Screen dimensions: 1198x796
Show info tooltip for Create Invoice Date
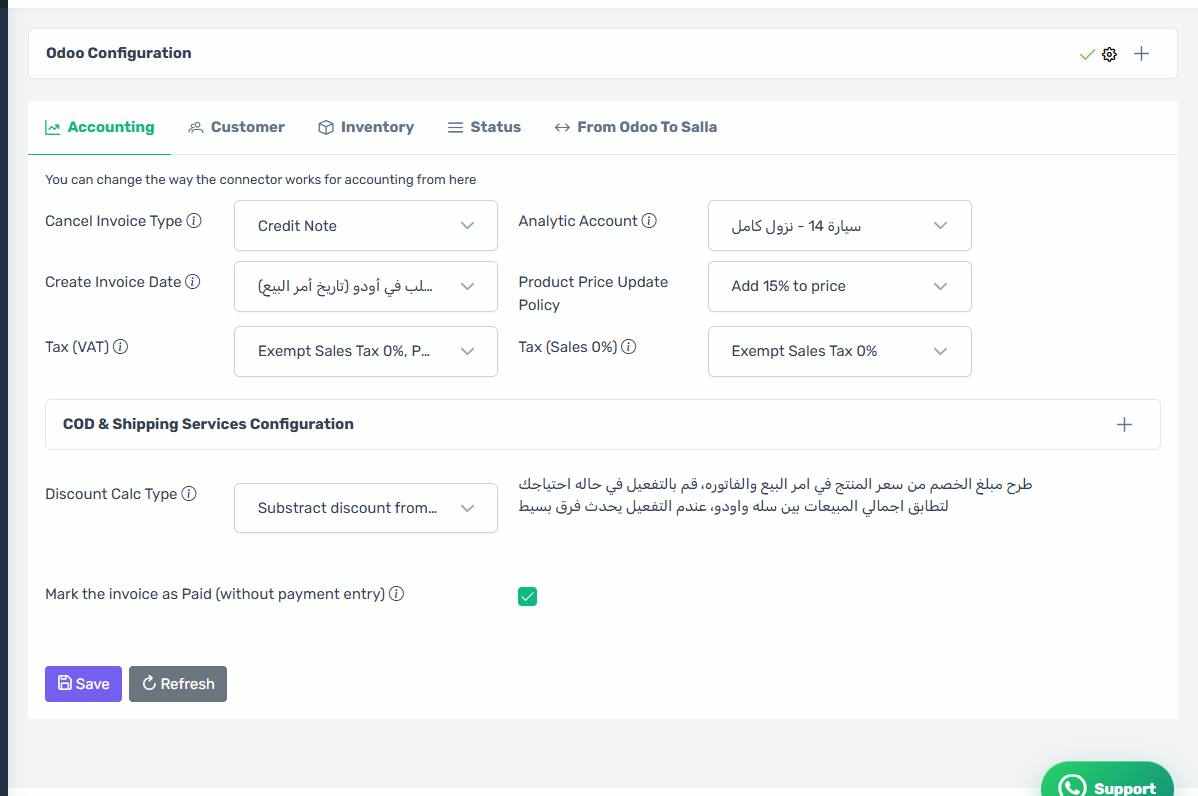click(193, 282)
